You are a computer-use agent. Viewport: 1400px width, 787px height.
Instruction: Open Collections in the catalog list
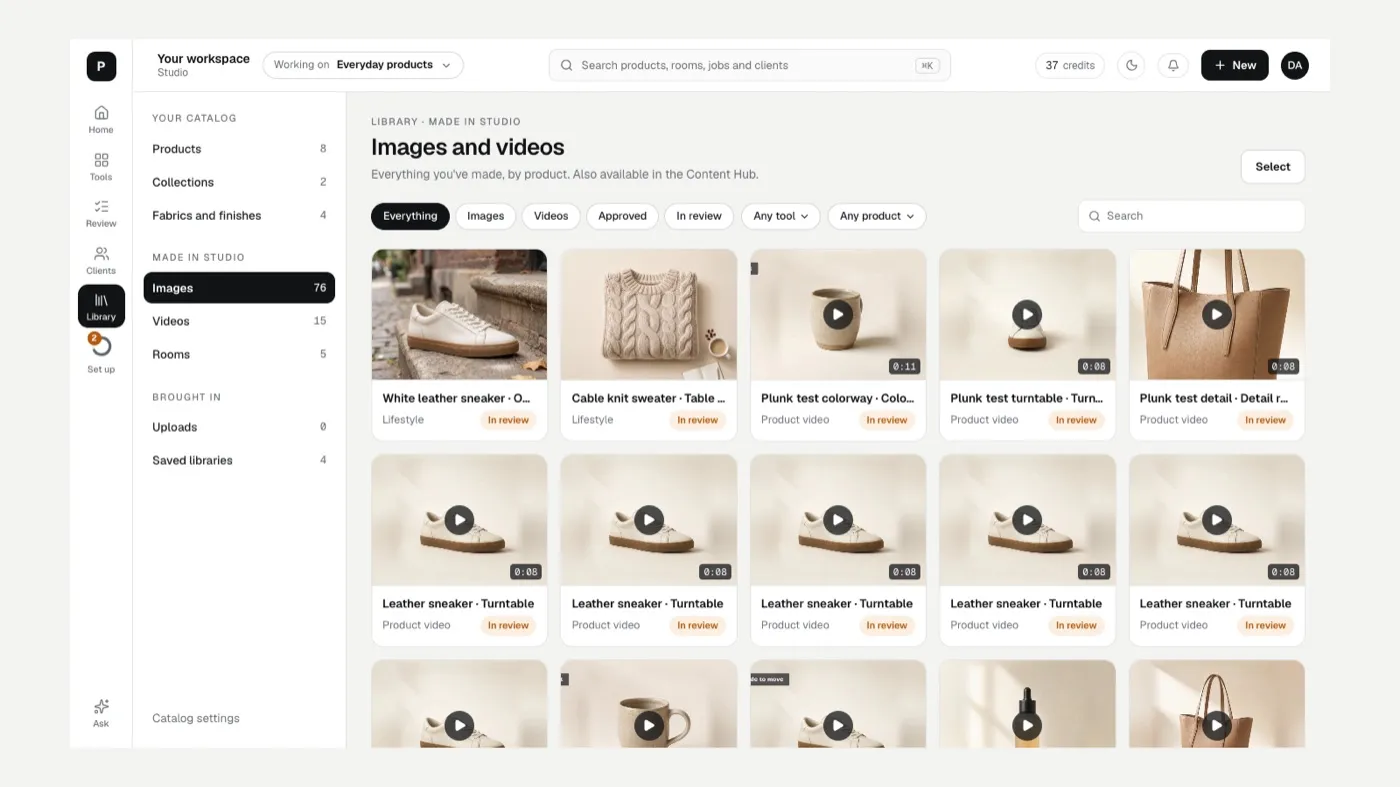click(x=239, y=182)
